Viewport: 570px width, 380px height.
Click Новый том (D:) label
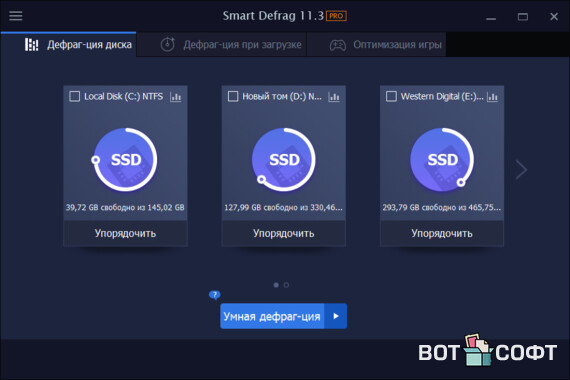(282, 96)
